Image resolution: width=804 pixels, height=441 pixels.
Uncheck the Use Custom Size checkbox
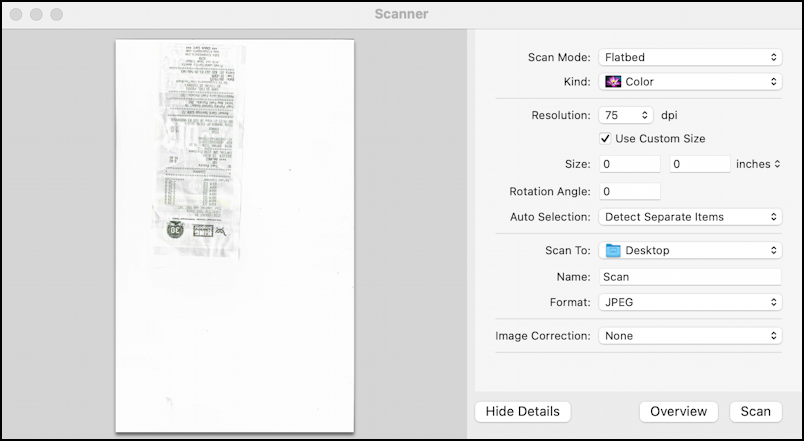tap(605, 138)
